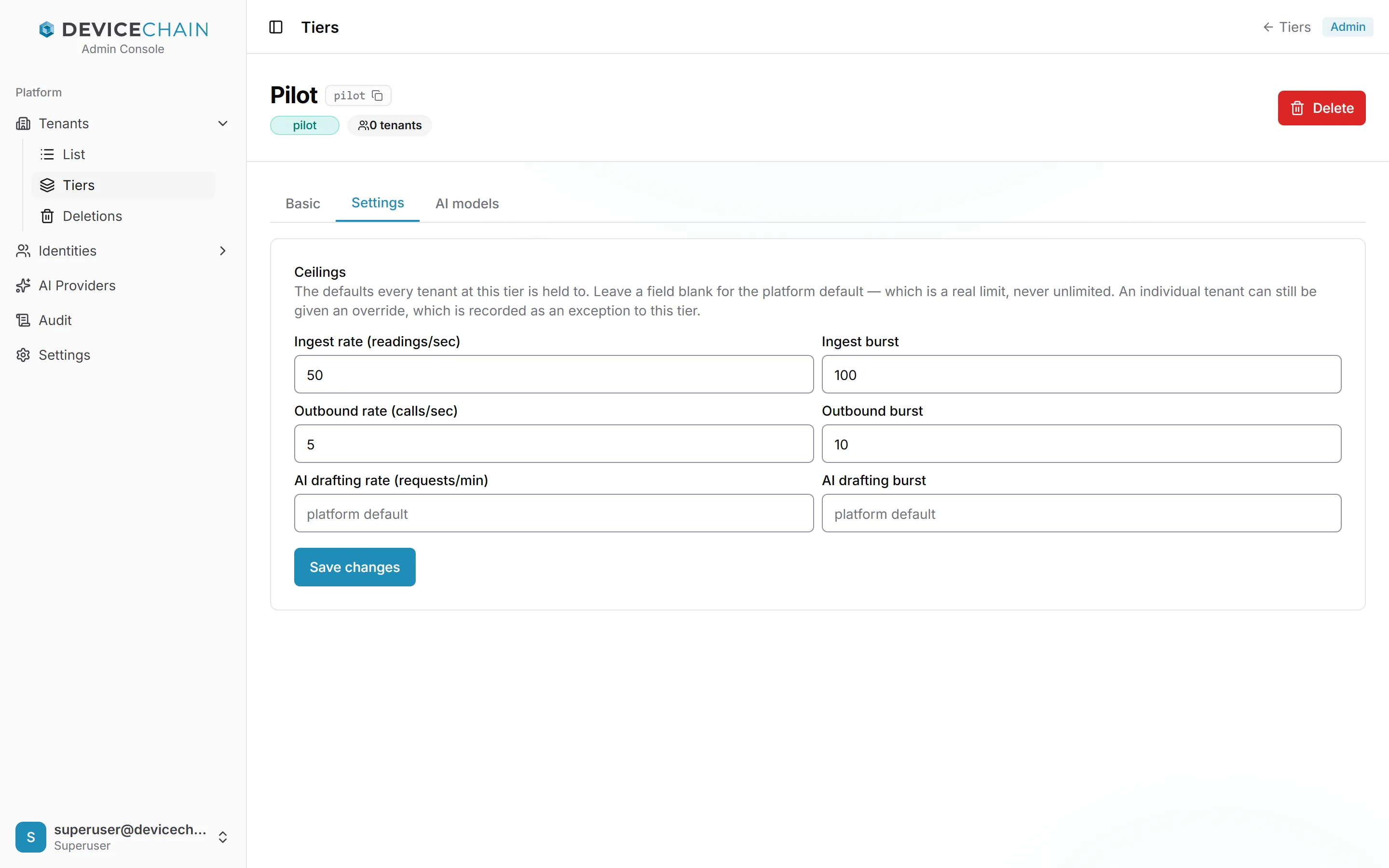1389x868 pixels.
Task: Select the Settings tab
Action: point(378,203)
